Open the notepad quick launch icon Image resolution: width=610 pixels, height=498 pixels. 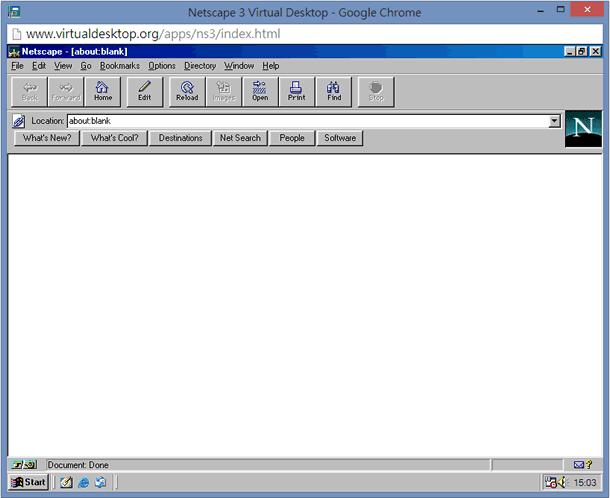66,482
